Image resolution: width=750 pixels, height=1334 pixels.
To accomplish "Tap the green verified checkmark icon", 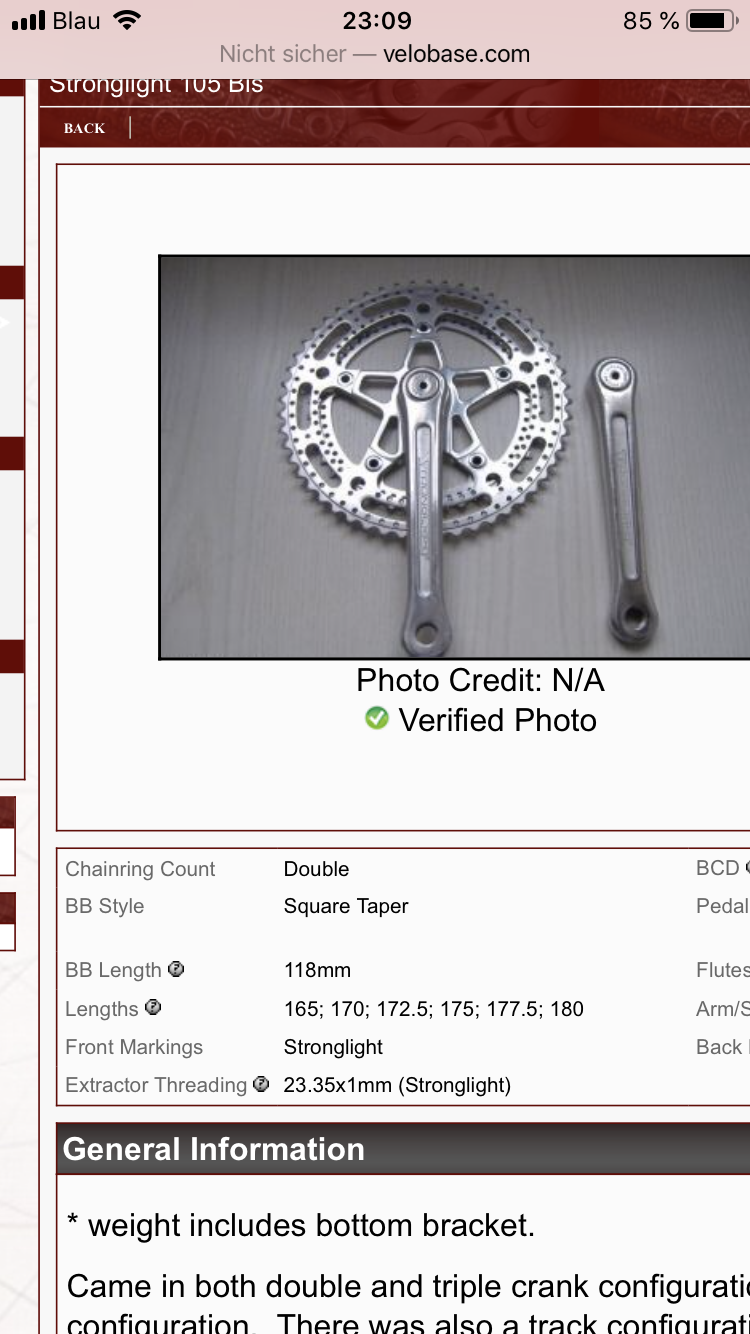I will 377,718.
